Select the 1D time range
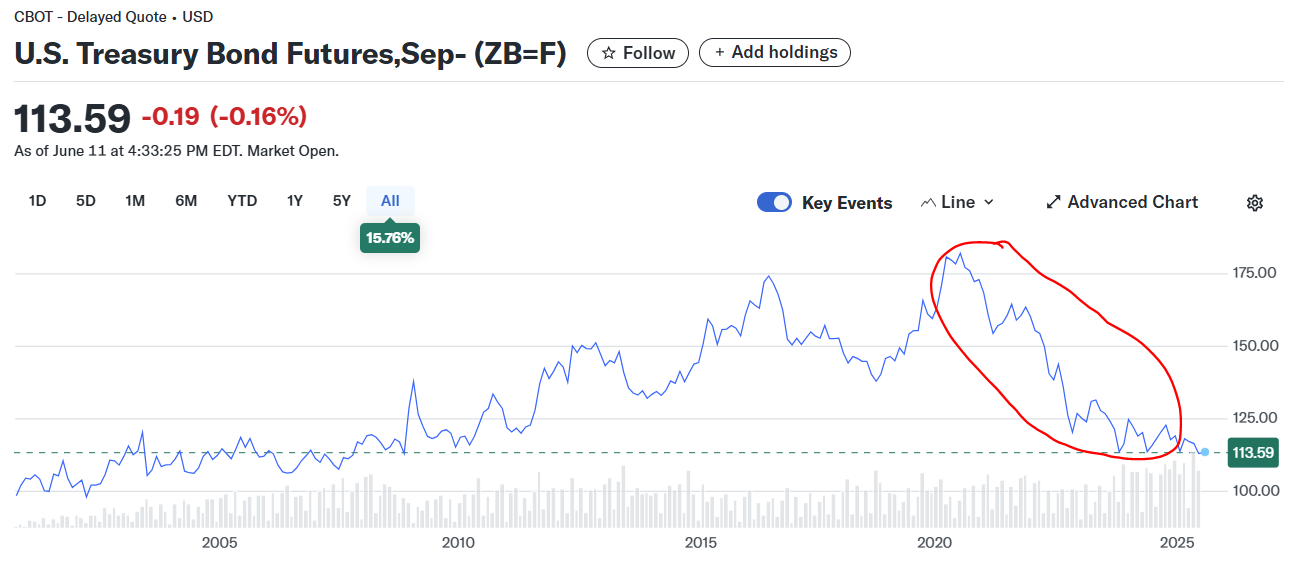 point(37,201)
